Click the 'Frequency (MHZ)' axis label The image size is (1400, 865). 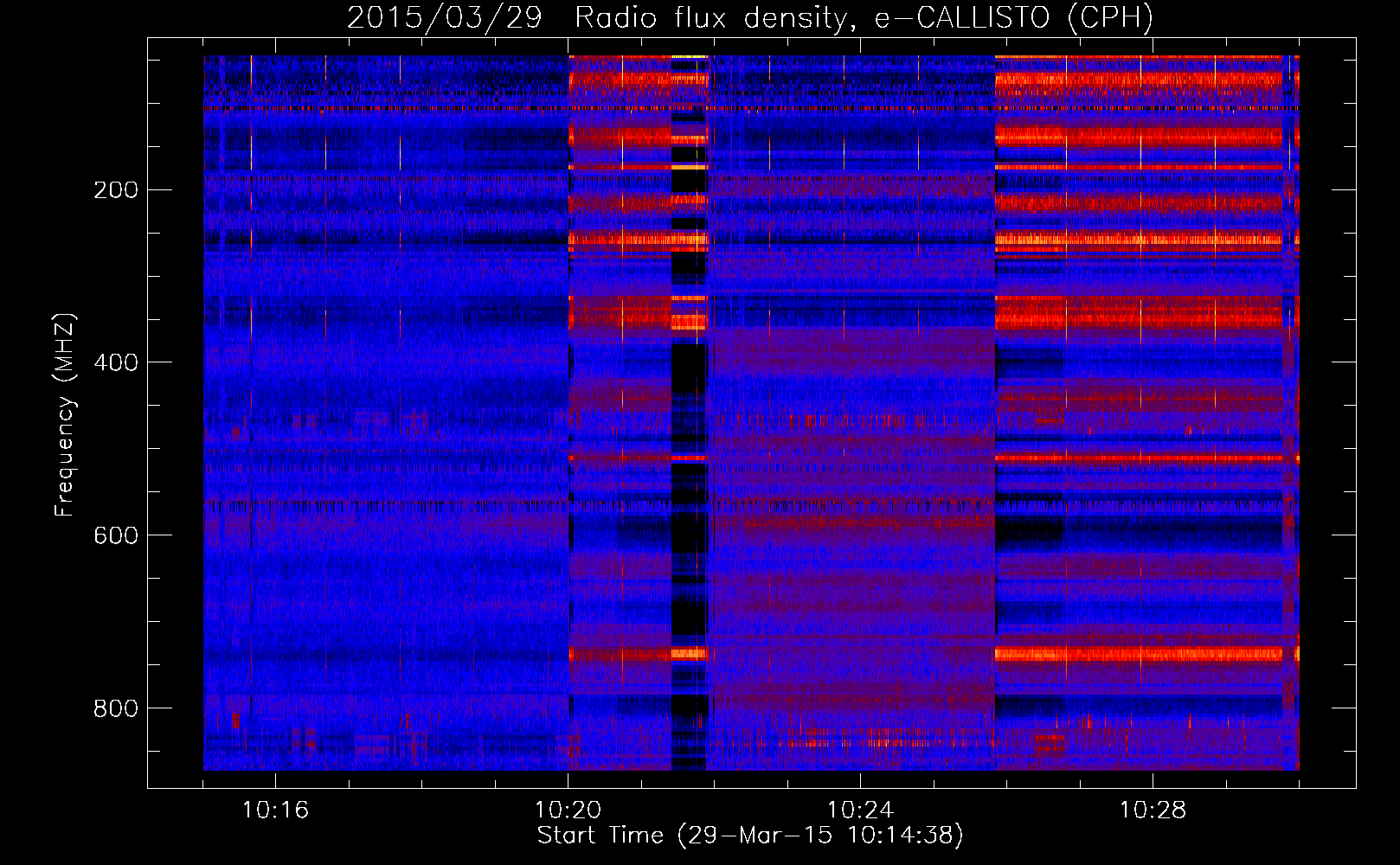pyautogui.click(x=65, y=415)
